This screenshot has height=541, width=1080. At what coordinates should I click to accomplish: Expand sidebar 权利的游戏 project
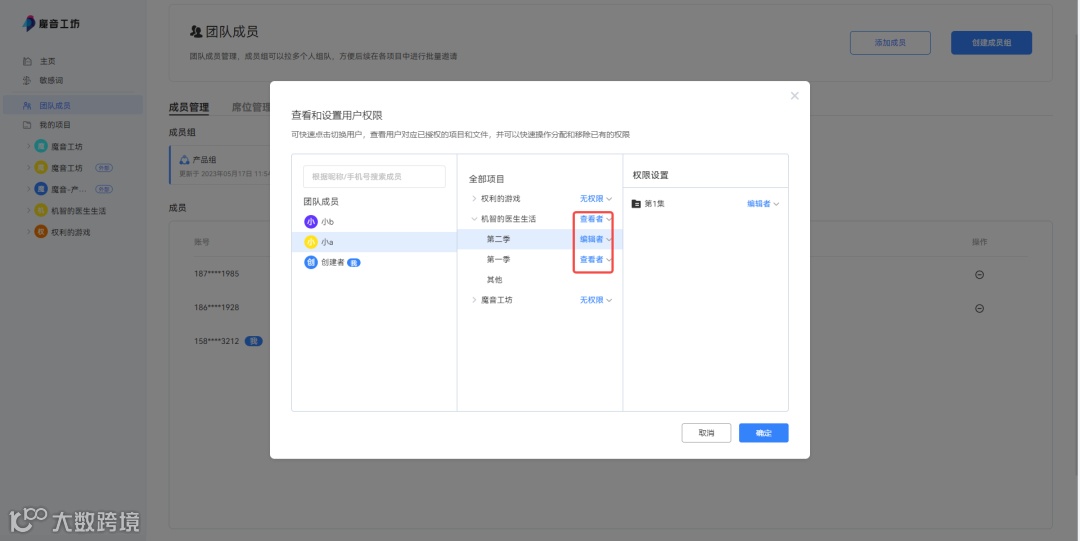point(28,232)
